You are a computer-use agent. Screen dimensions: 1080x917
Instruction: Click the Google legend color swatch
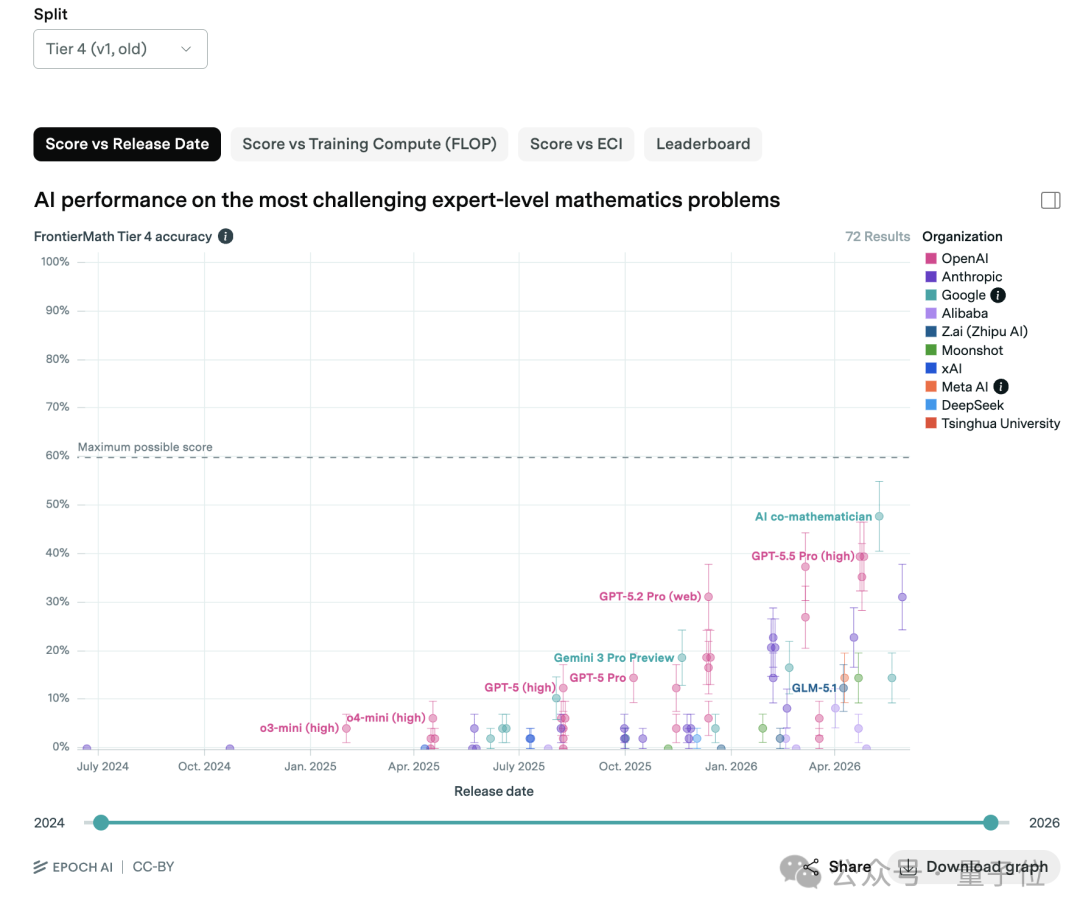931,295
